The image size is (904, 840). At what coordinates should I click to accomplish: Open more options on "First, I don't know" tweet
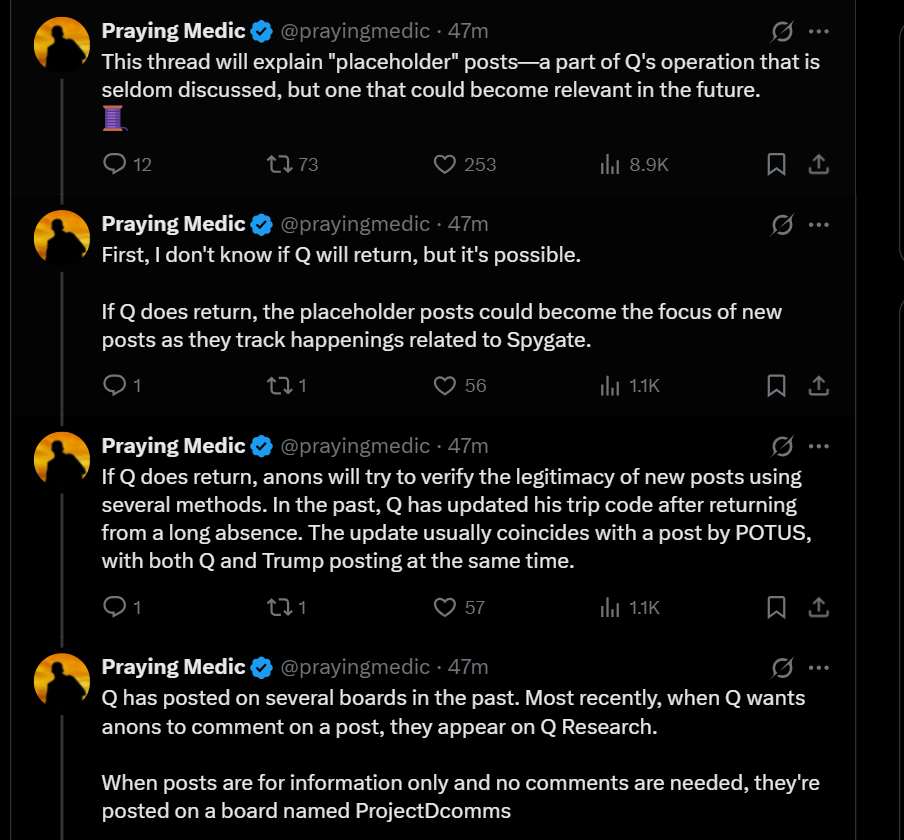(x=818, y=224)
